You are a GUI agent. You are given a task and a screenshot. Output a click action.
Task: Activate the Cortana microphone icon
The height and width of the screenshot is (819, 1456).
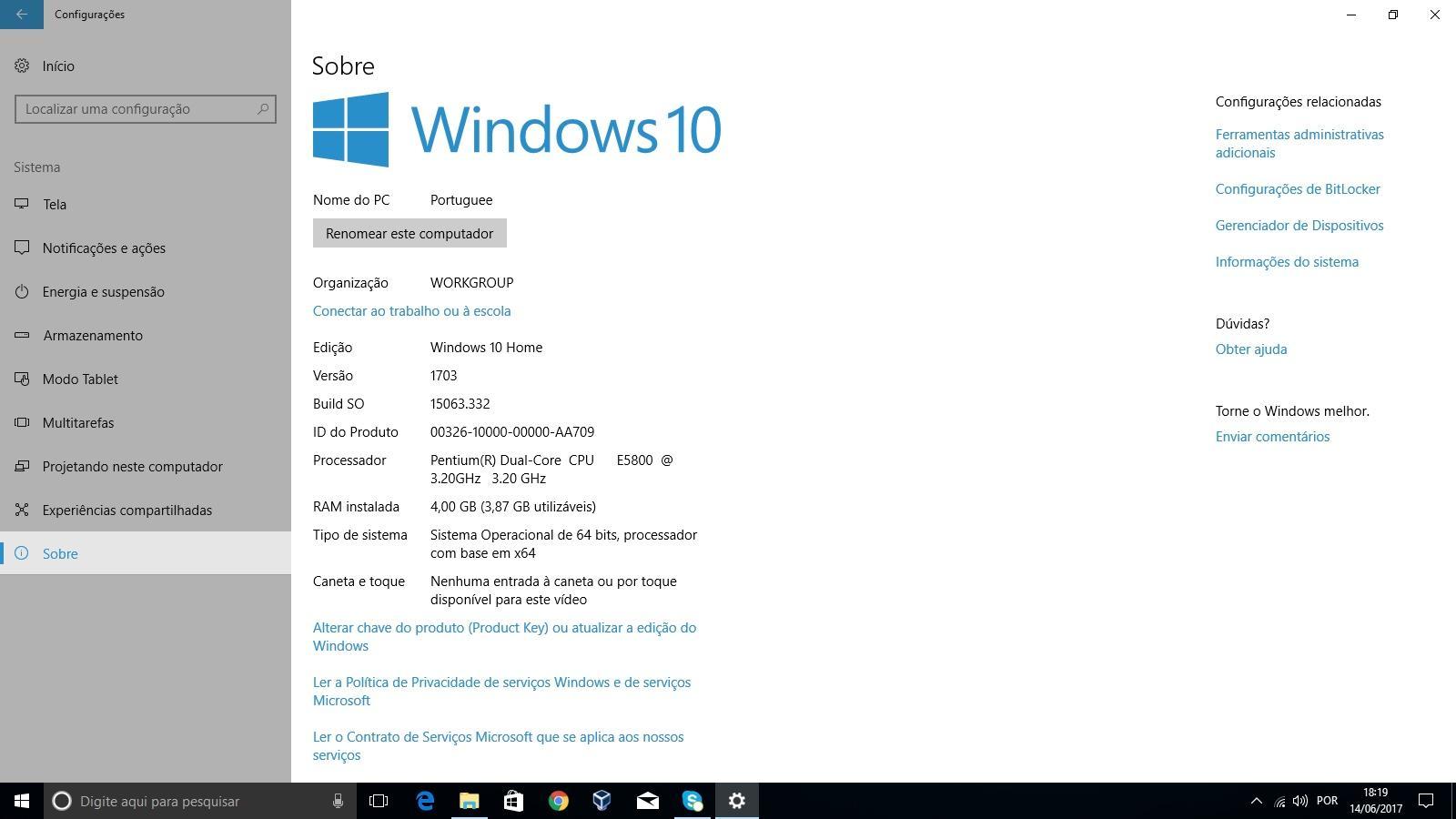(338, 801)
